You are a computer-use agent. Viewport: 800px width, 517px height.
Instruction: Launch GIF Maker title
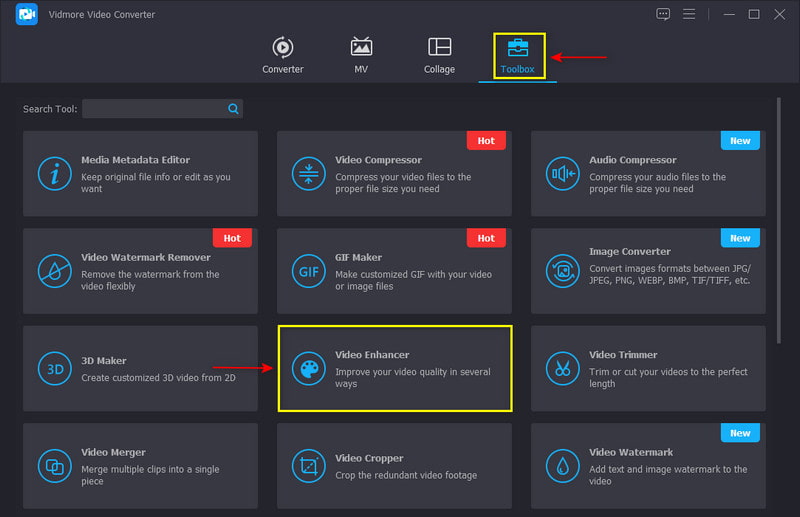[x=358, y=257]
